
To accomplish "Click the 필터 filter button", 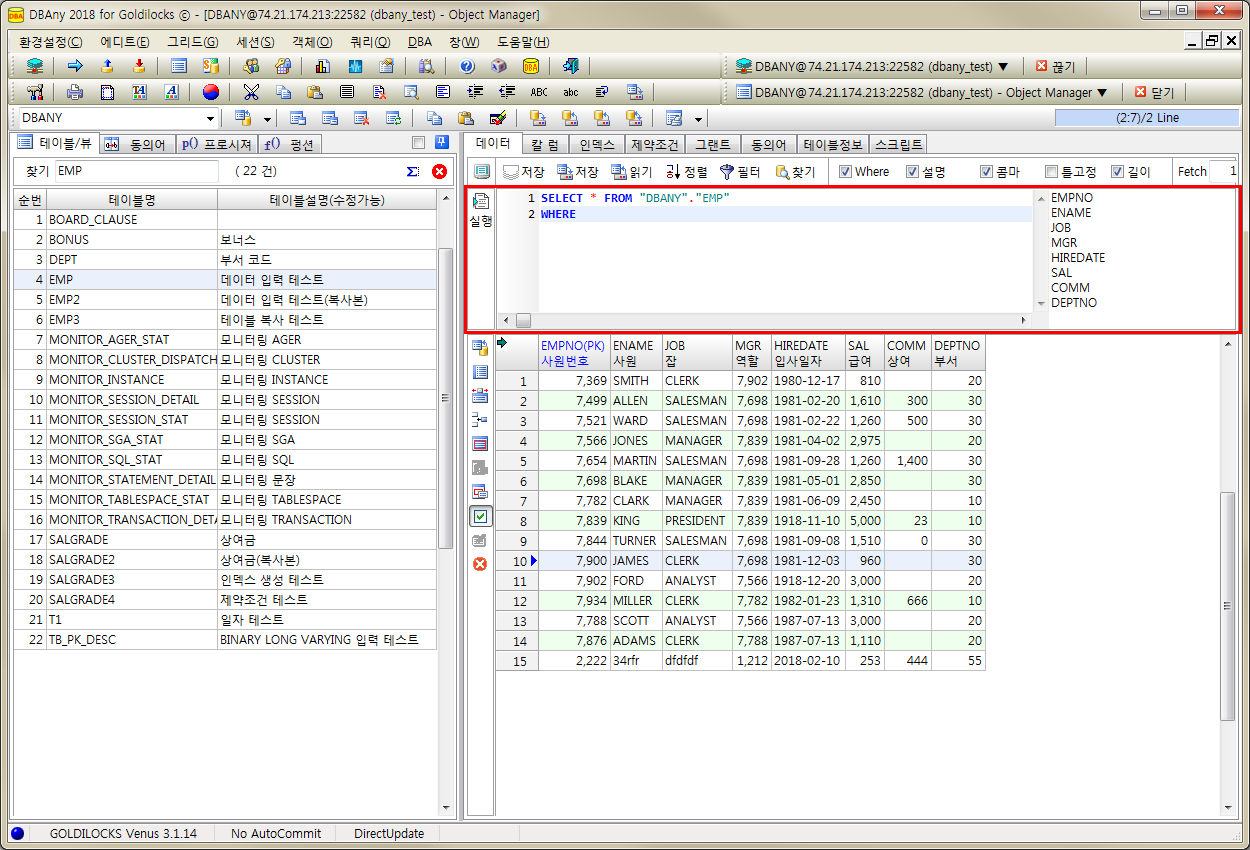I will pyautogui.click(x=741, y=171).
